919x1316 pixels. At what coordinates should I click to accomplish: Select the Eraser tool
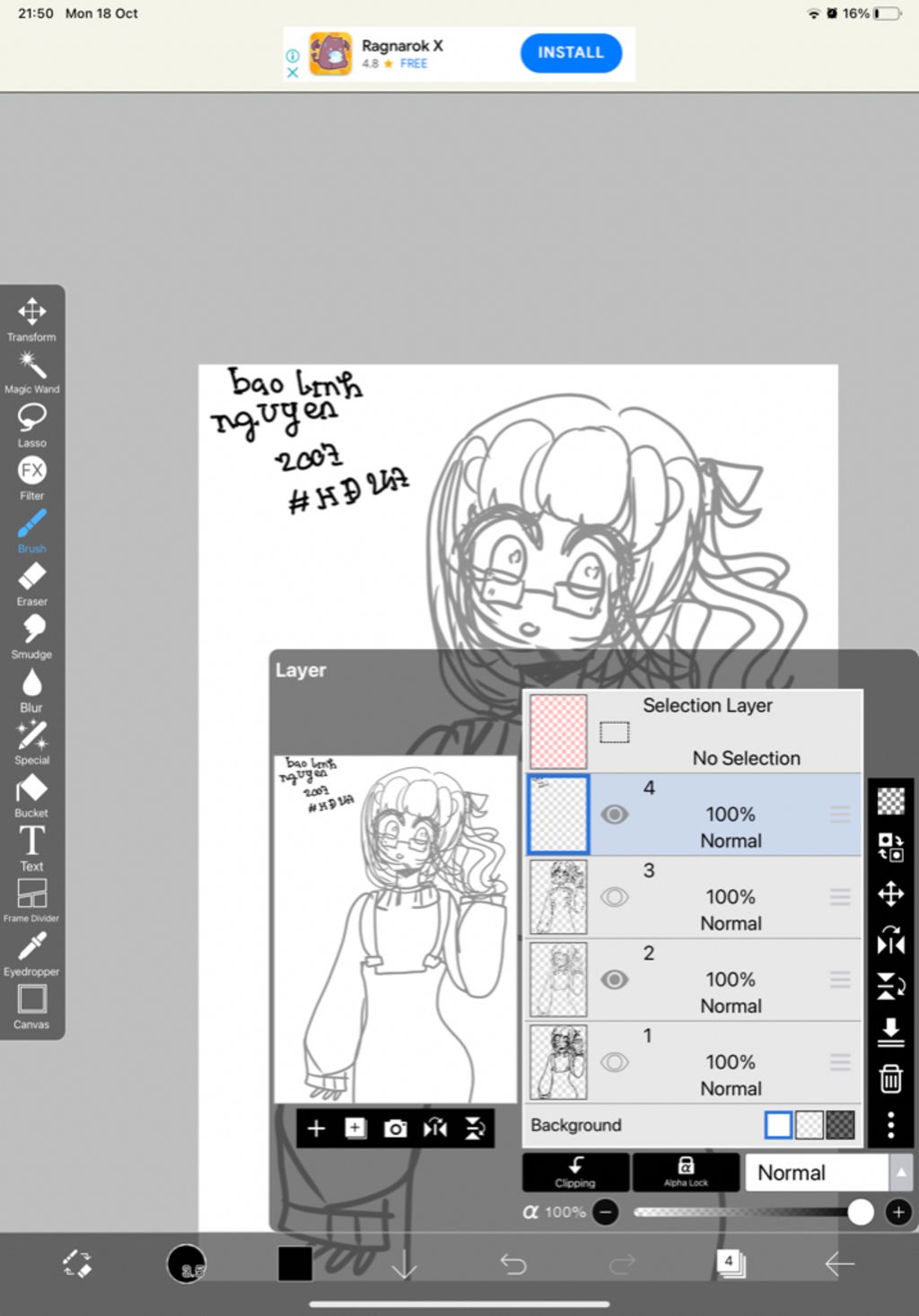click(x=31, y=584)
